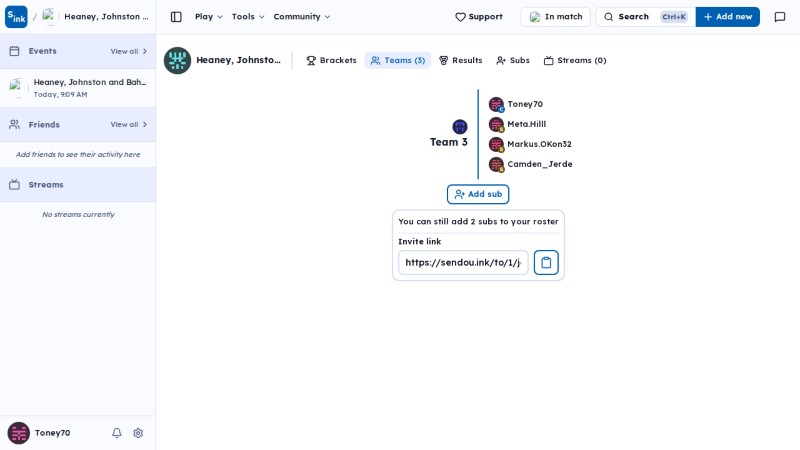Viewport: 800px width, 450px height.
Task: Click Add new button
Action: [x=728, y=17]
